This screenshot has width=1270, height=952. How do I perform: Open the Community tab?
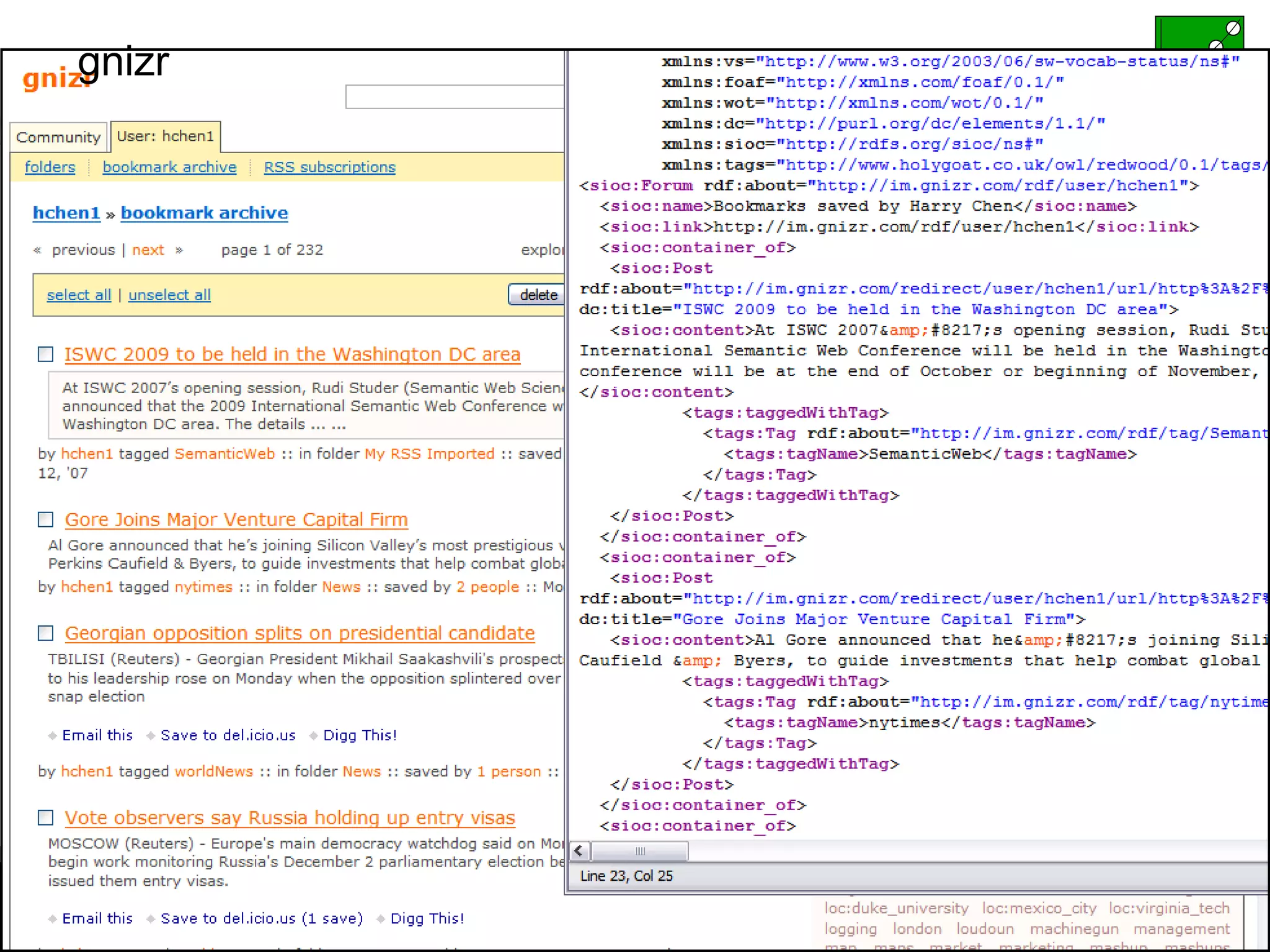coord(58,137)
